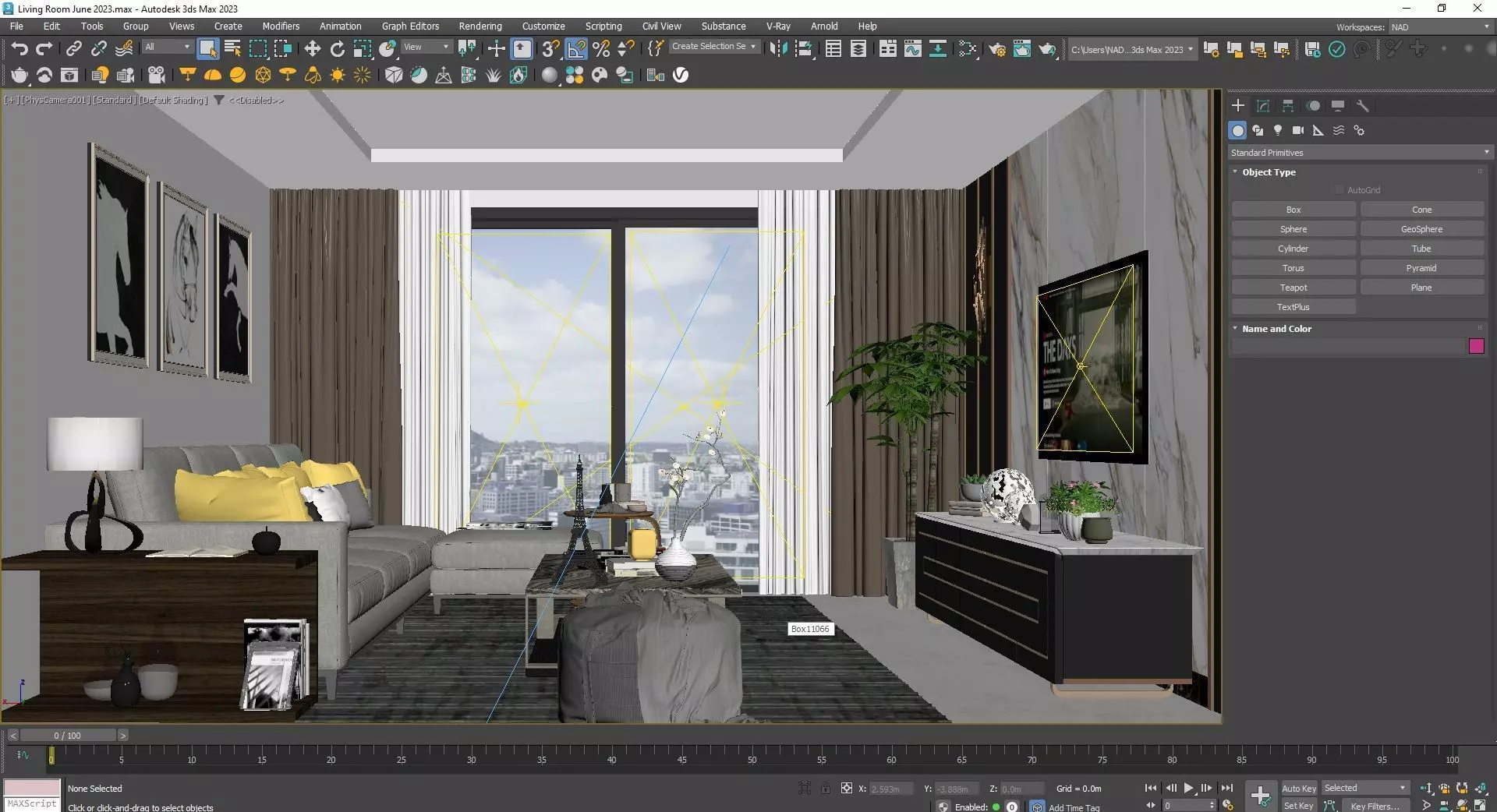Open the Rendered Frame Window icon
Image resolution: width=1497 pixels, height=812 pixels.
point(1022,49)
